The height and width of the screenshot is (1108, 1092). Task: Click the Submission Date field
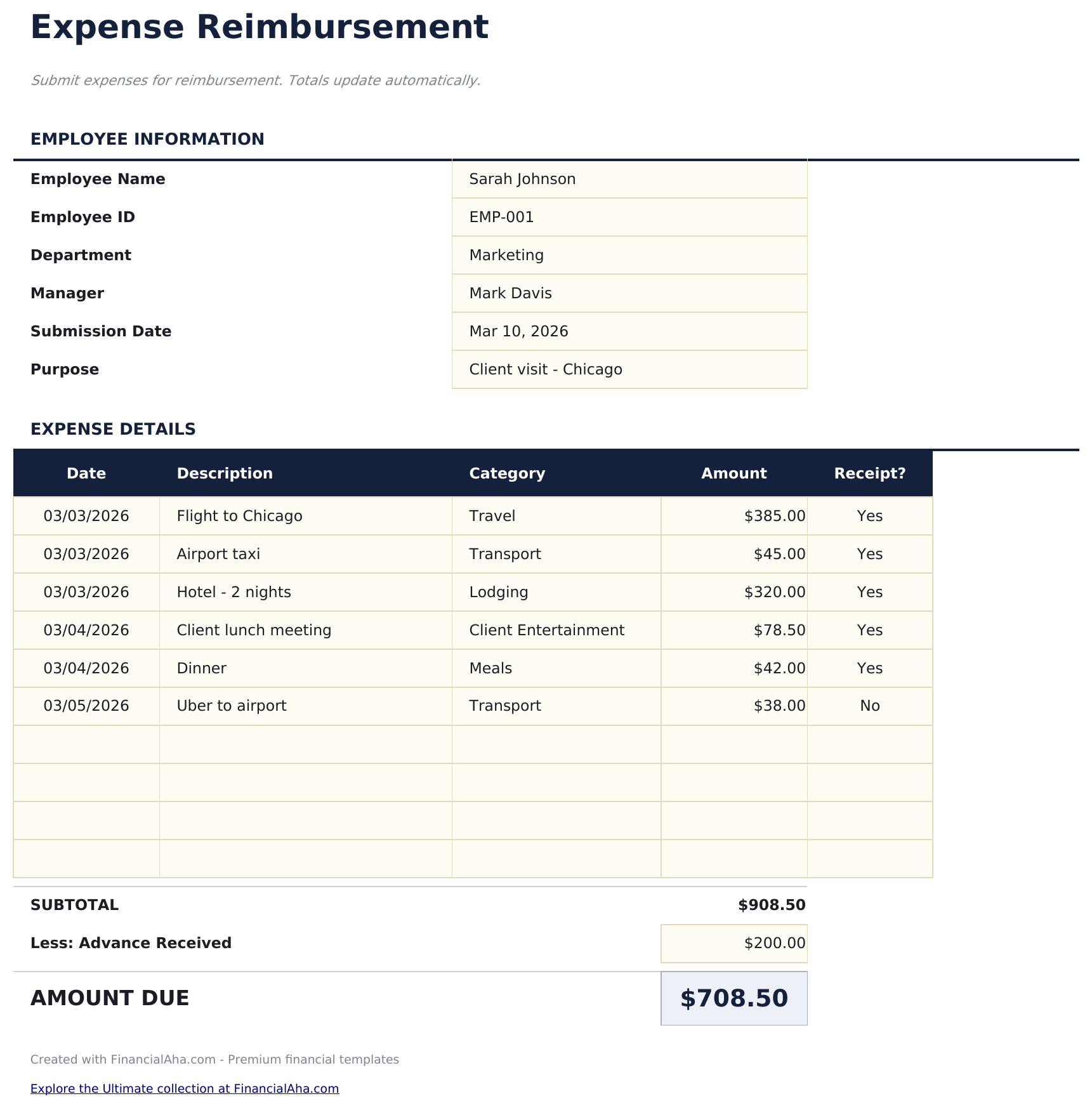(629, 331)
